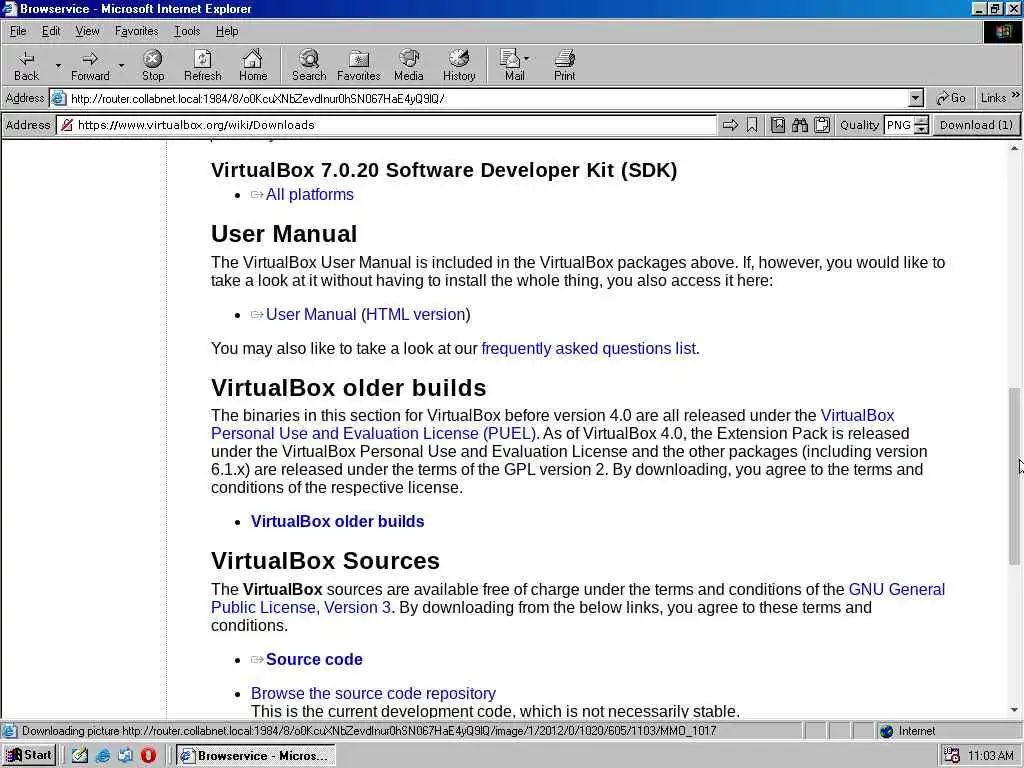
Task: Select the Browservice taskbar window button
Action: (x=255, y=756)
